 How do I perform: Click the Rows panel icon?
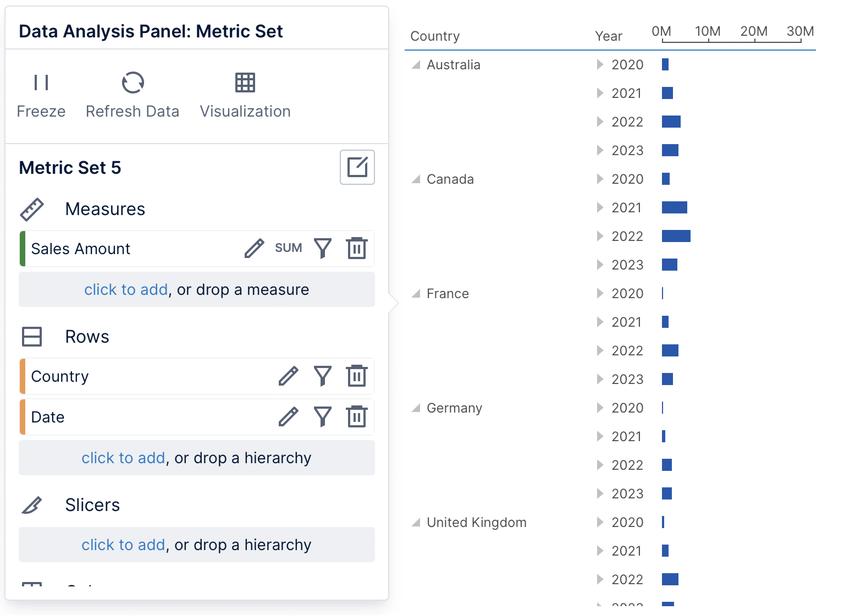[x=32, y=337]
